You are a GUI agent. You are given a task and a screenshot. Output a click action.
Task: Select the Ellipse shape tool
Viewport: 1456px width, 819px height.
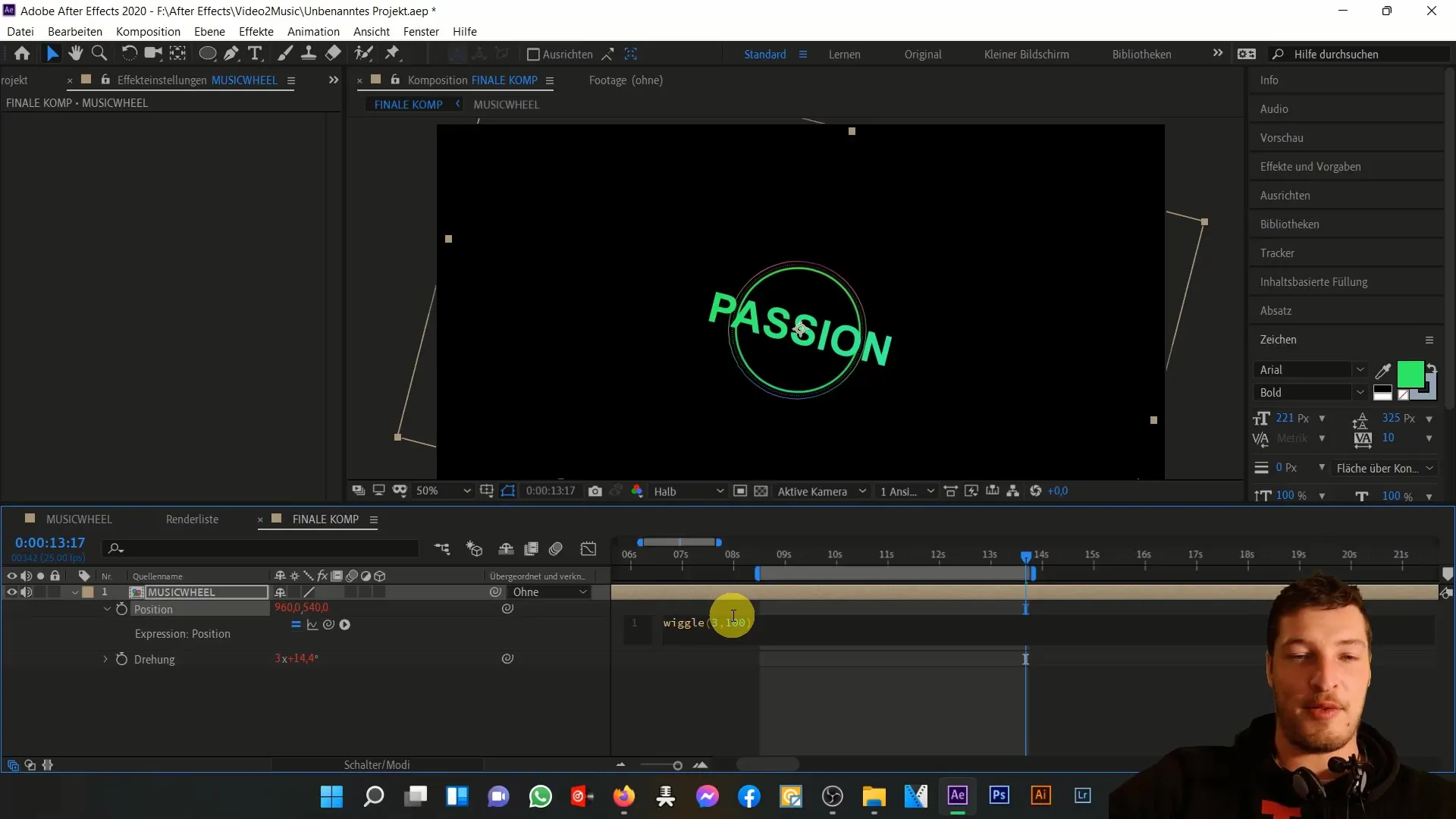coord(207,53)
